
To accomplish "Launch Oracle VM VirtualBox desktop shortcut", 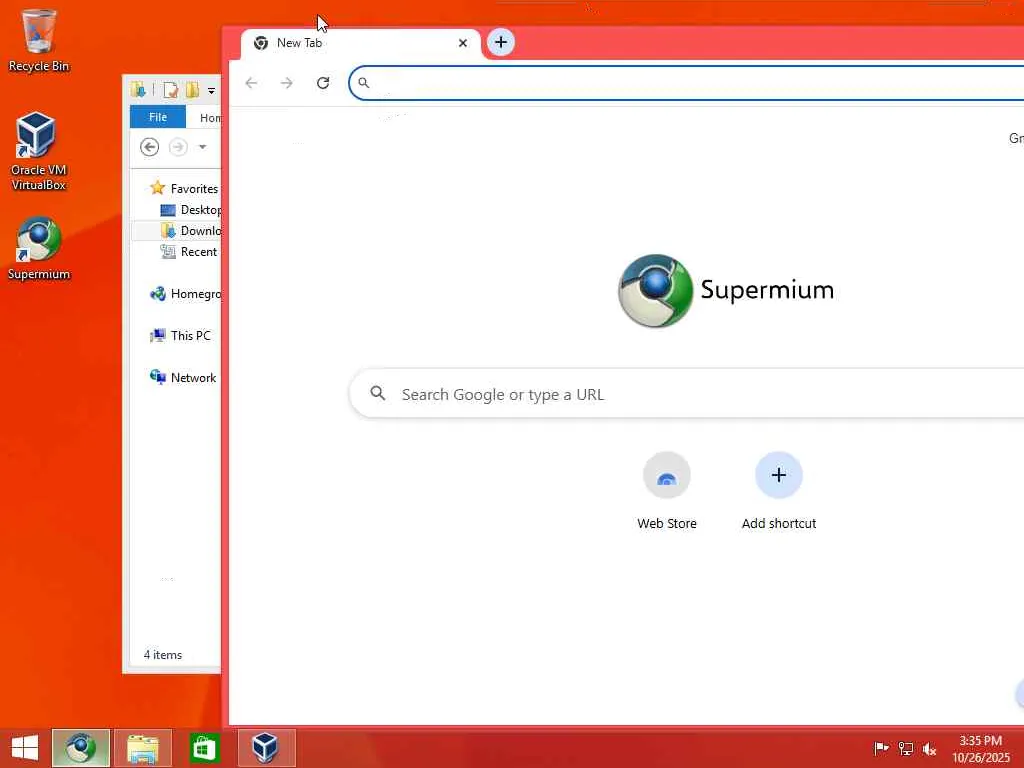I will pyautogui.click(x=39, y=151).
